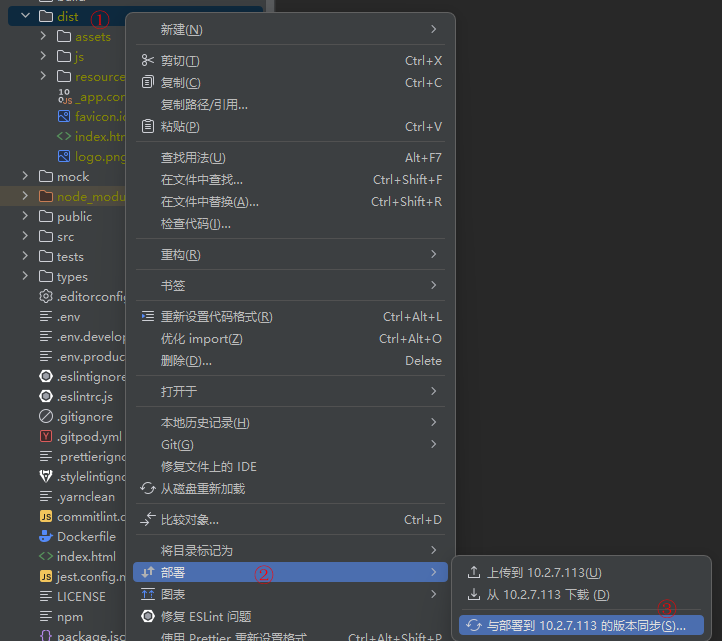Image resolution: width=722 pixels, height=641 pixels.
Task: Collapse the dist folder
Action: [26, 16]
